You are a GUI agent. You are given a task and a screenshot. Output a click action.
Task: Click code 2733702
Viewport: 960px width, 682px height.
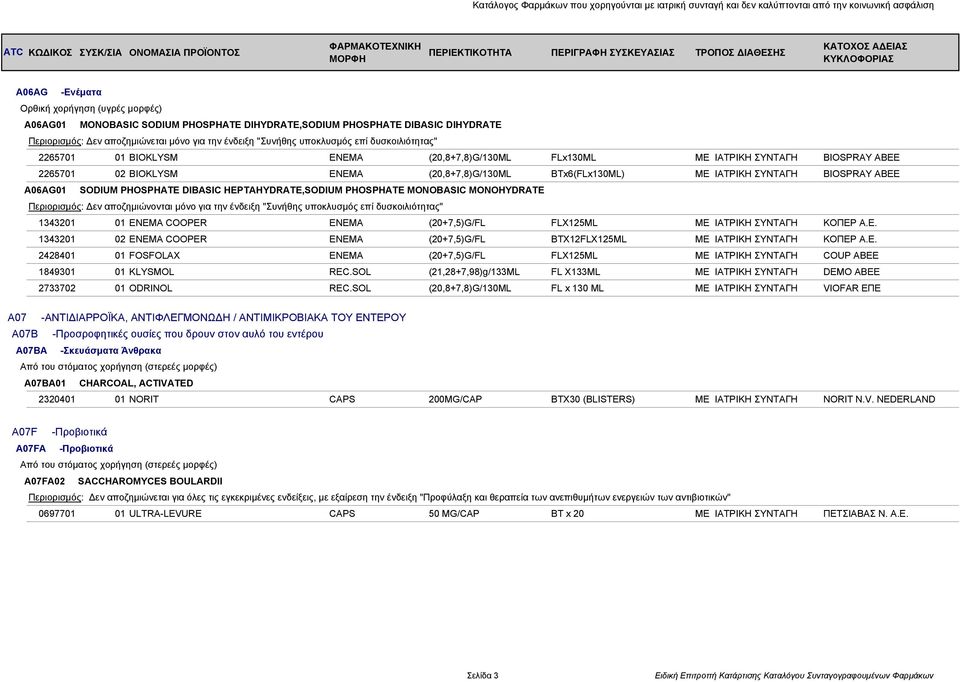[57, 288]
